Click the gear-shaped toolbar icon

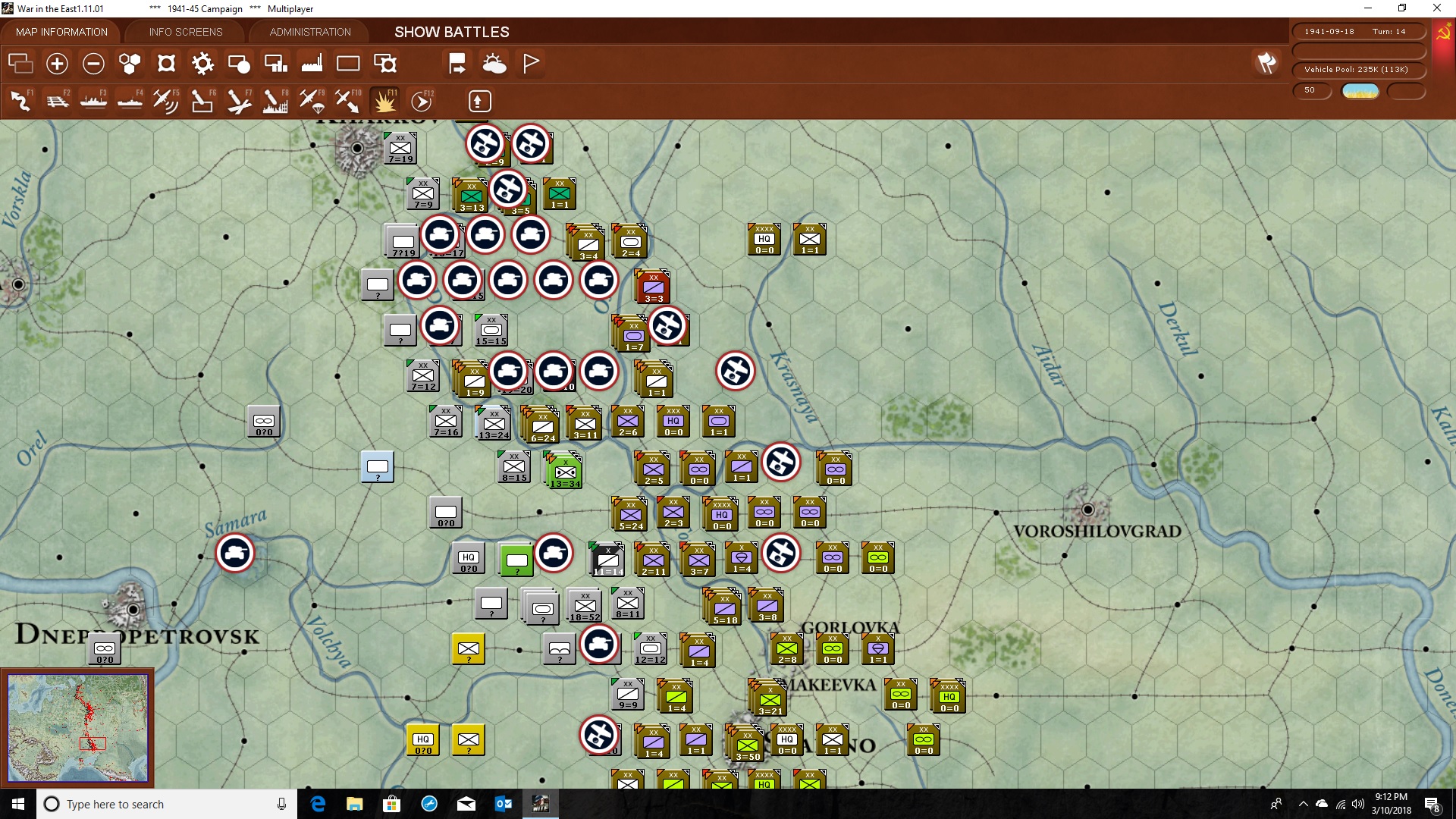(x=202, y=64)
